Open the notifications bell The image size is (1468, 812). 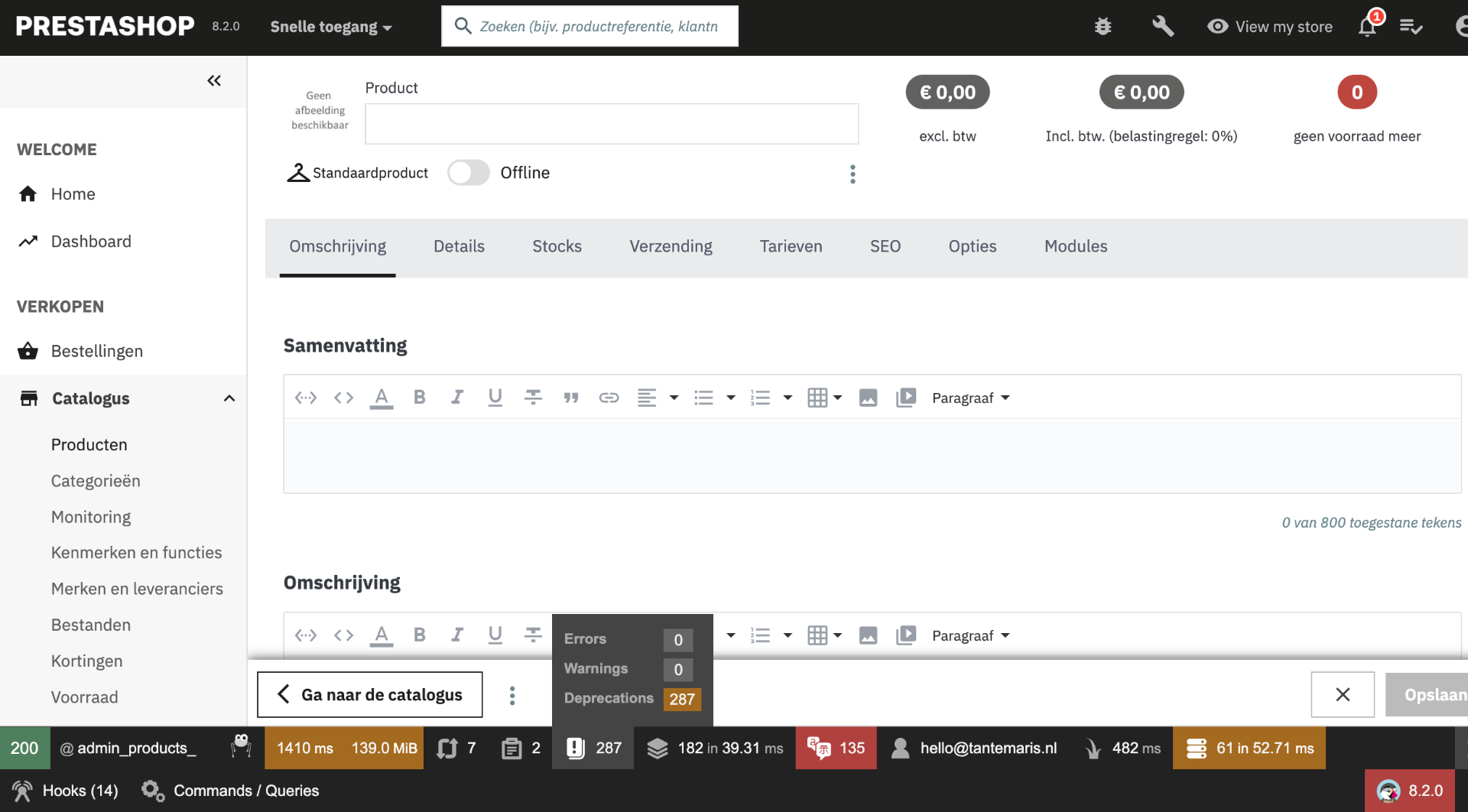[1367, 27]
